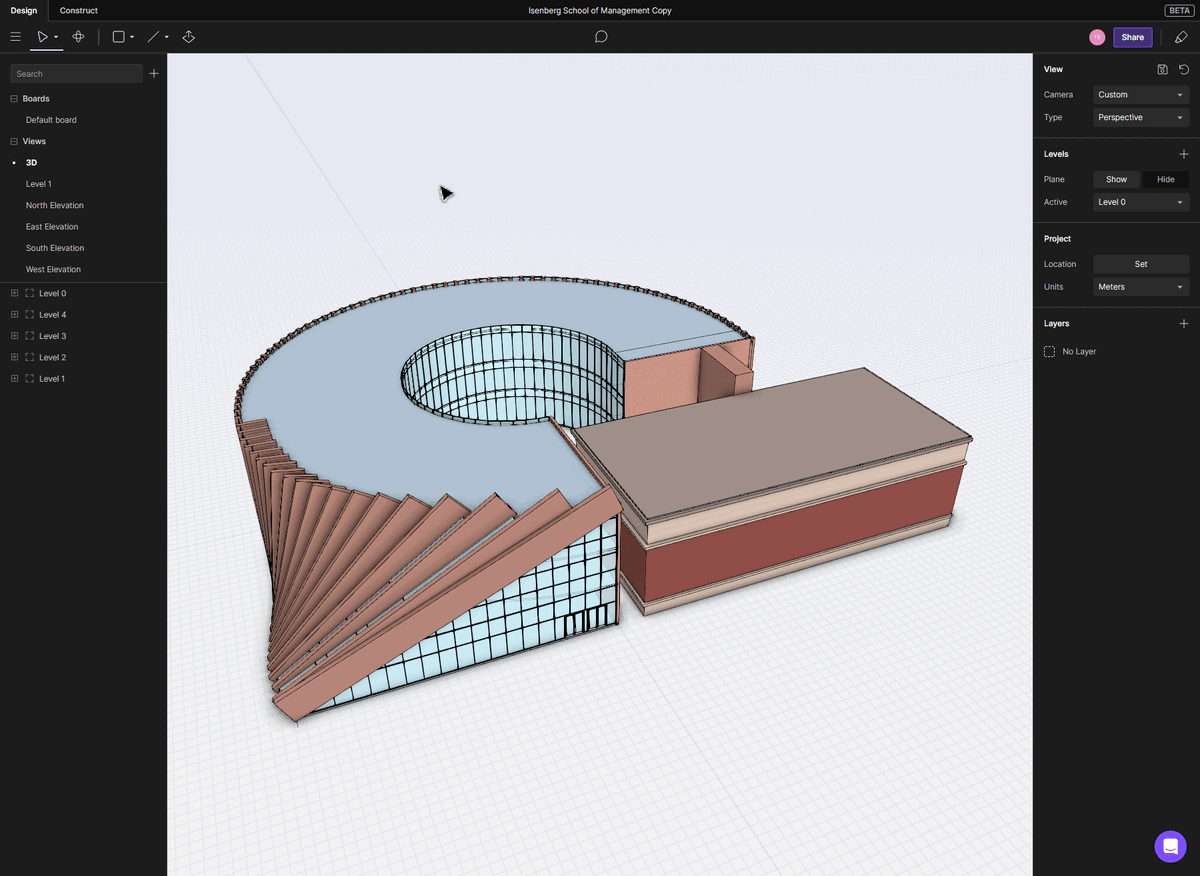Switch to the Design tab
The width and height of the screenshot is (1200, 876).
coord(24,10)
